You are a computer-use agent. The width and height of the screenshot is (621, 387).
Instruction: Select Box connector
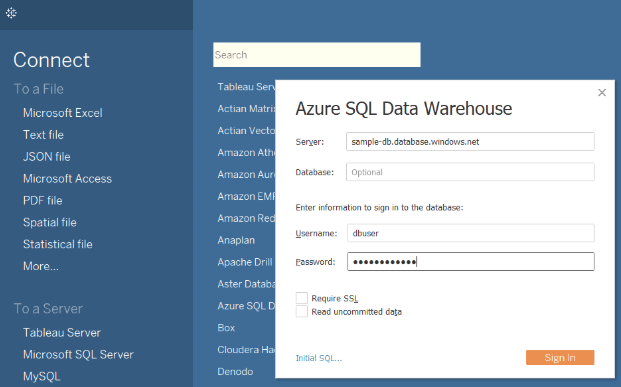pyautogui.click(x=226, y=328)
